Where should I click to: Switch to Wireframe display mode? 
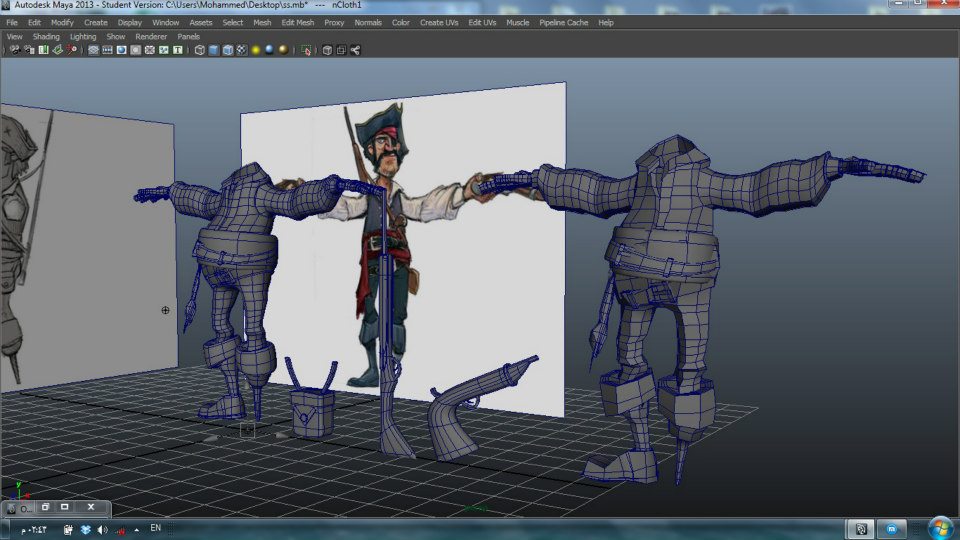[x=200, y=50]
